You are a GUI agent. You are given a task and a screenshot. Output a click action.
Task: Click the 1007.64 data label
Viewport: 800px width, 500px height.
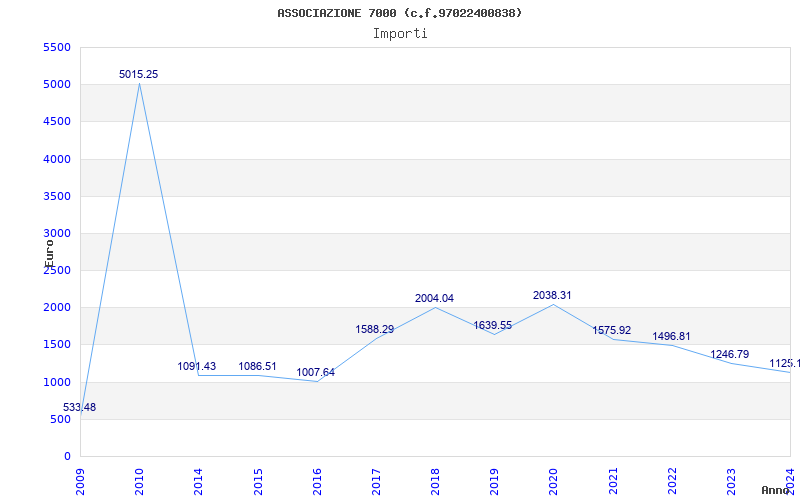click(316, 372)
